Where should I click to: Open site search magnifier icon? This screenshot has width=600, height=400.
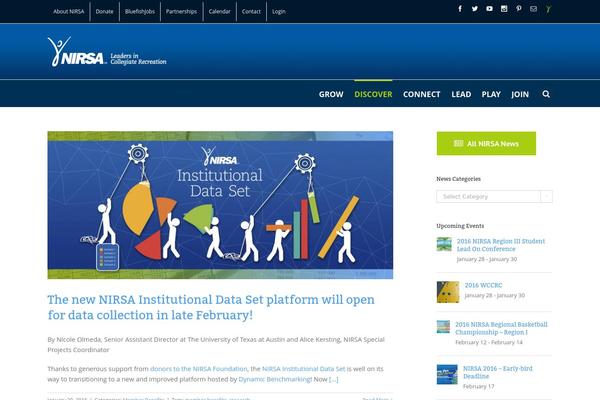click(546, 94)
